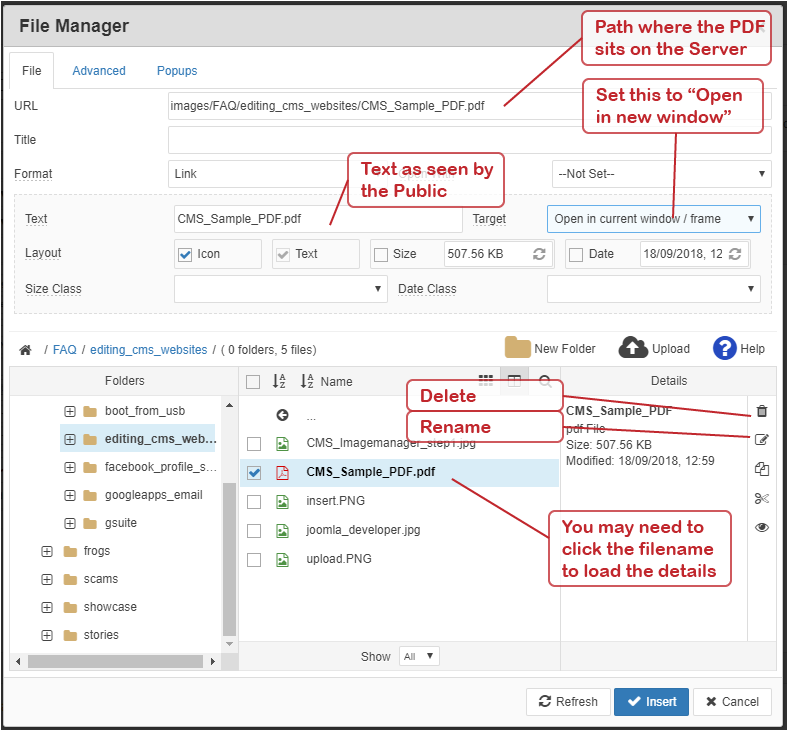The image size is (789, 731).
Task: Click the copy icon in Details panel
Action: [762, 469]
